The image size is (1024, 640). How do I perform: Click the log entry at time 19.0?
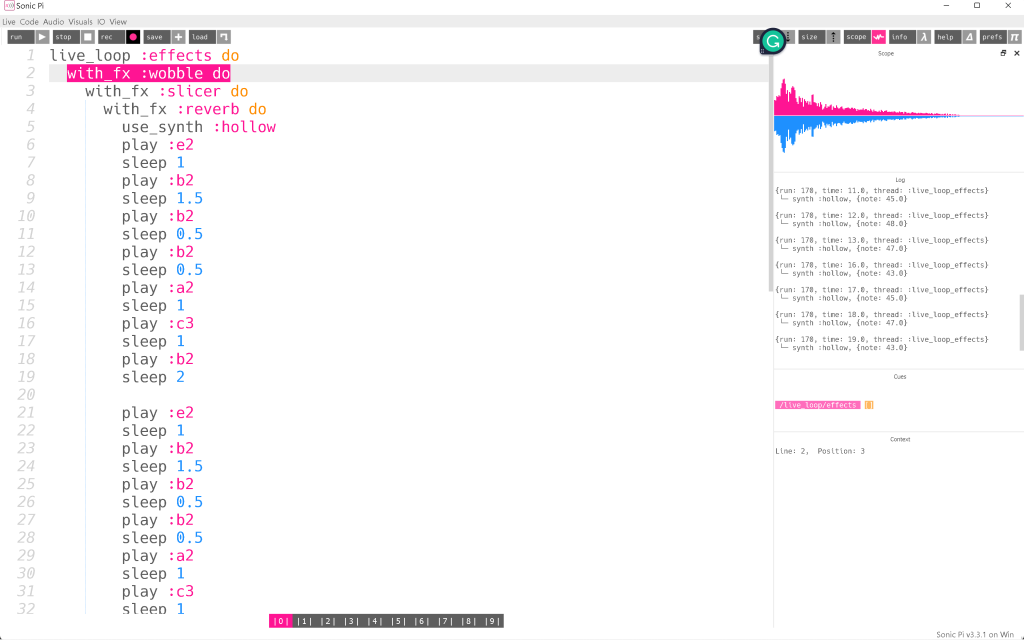[x=882, y=344]
